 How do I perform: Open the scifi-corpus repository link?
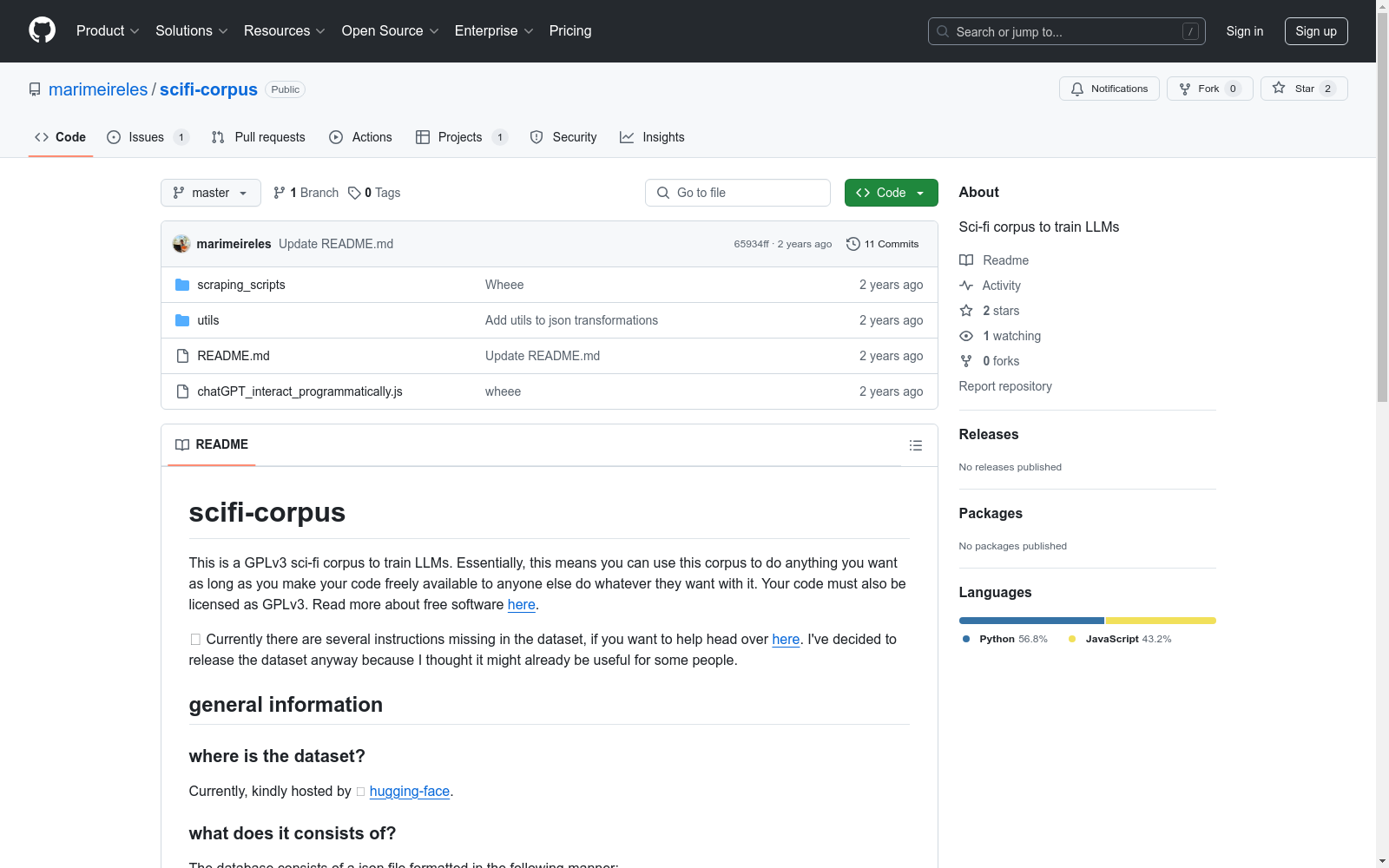208,89
